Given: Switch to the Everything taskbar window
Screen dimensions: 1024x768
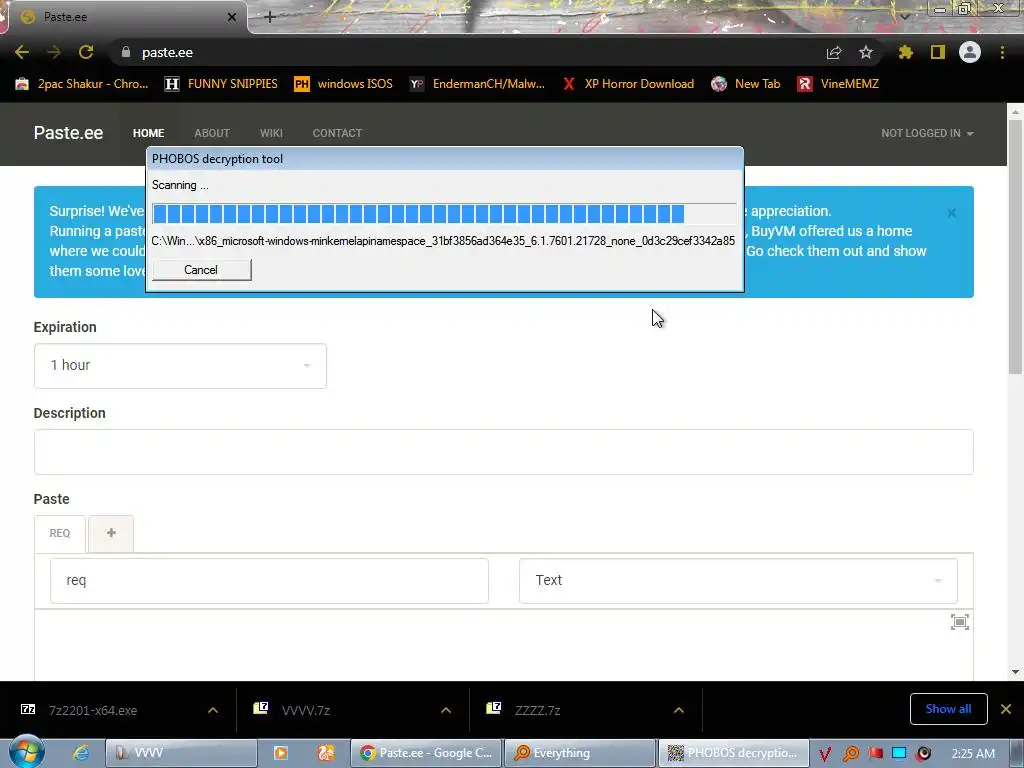Looking at the screenshot, I should click(x=580, y=753).
